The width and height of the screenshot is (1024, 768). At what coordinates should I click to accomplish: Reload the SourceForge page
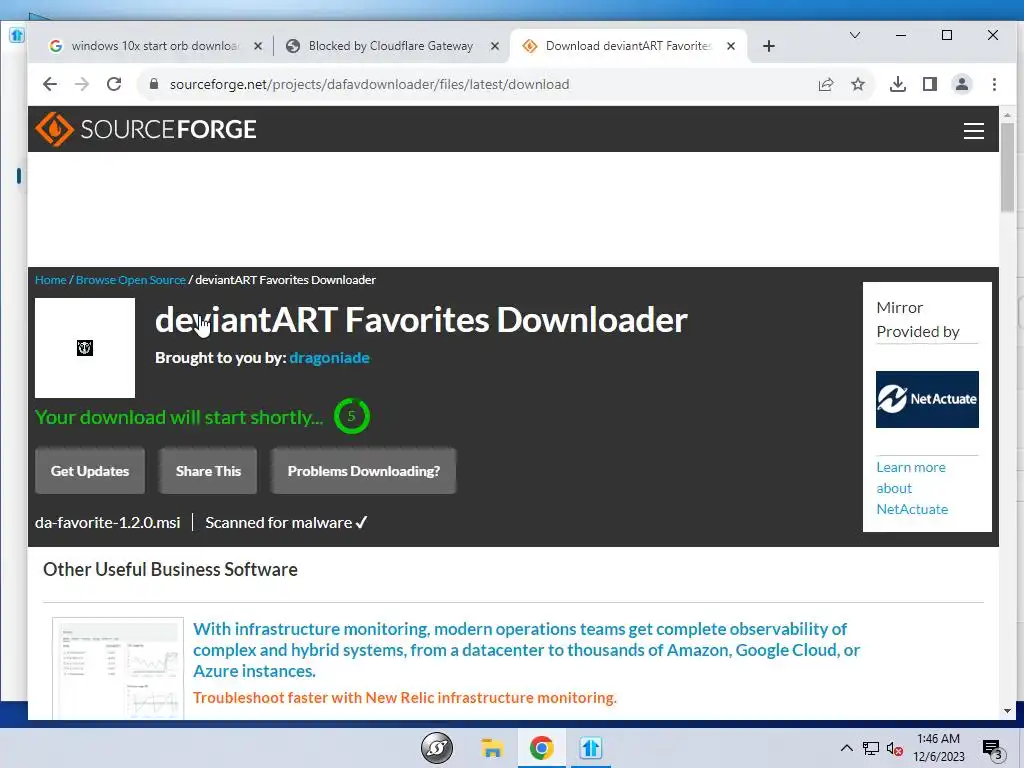114,84
